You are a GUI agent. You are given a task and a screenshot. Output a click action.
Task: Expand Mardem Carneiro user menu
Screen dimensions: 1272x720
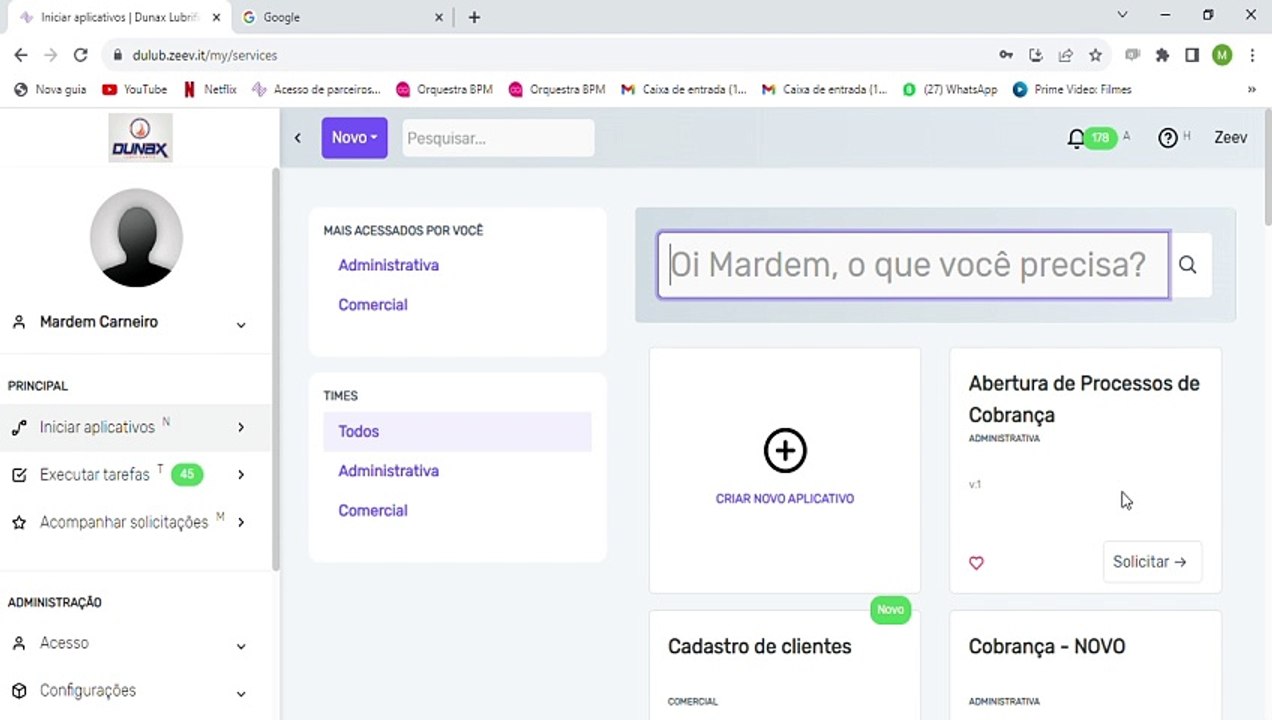pos(241,324)
